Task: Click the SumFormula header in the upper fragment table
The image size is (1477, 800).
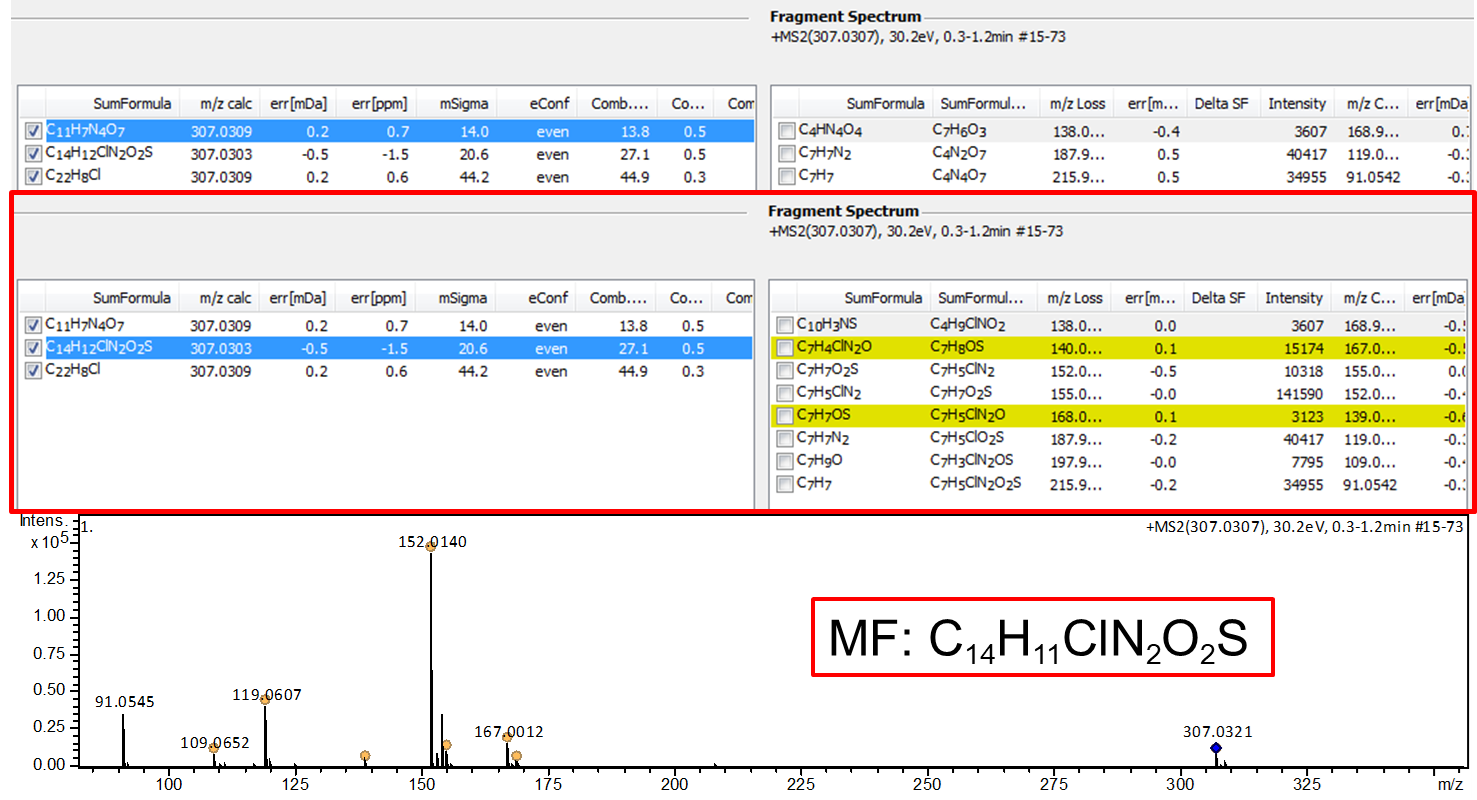Action: point(884,104)
